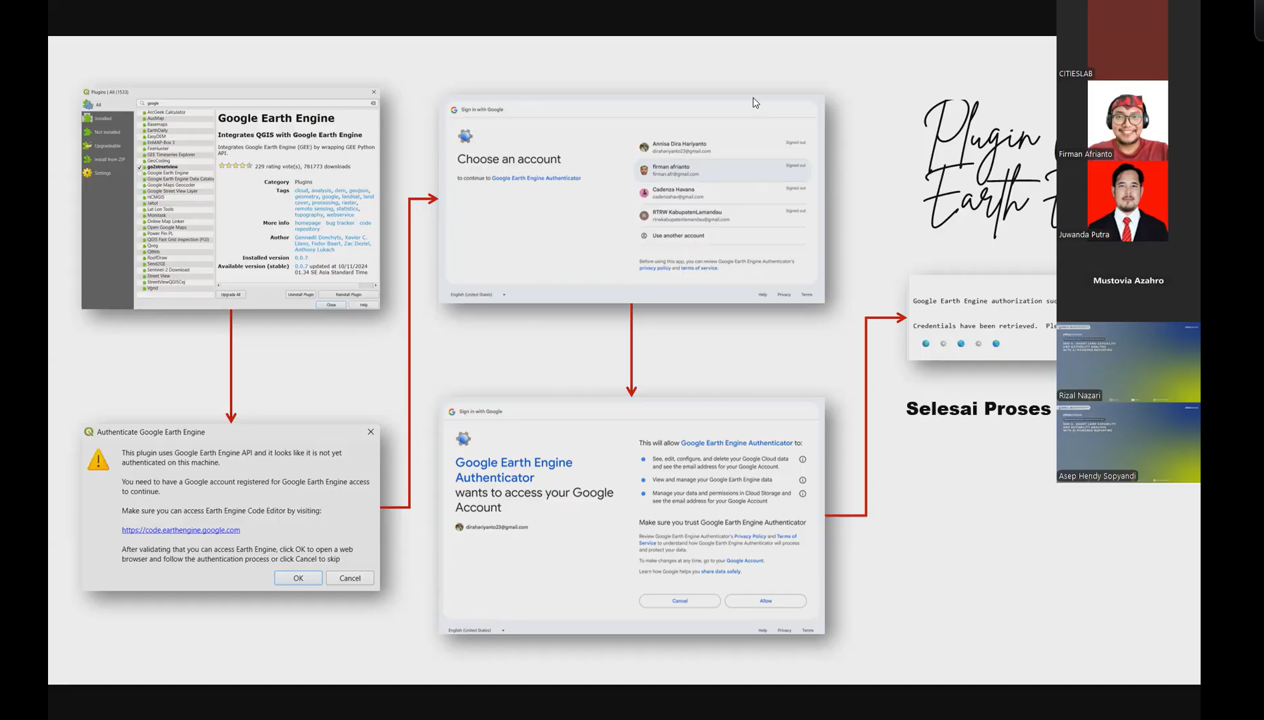
Task: Close the Plugins window with the X icon
Action: point(374,92)
